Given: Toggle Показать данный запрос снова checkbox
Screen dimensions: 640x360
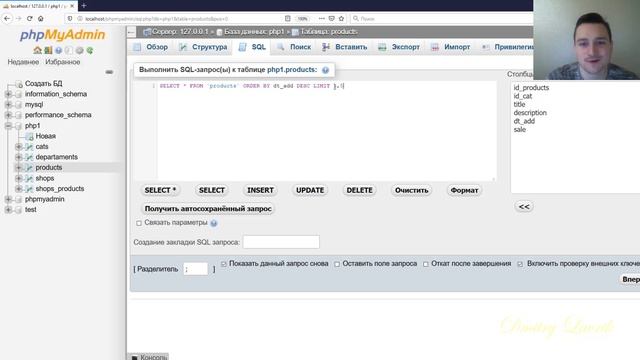Looking at the screenshot, I should coord(224,264).
